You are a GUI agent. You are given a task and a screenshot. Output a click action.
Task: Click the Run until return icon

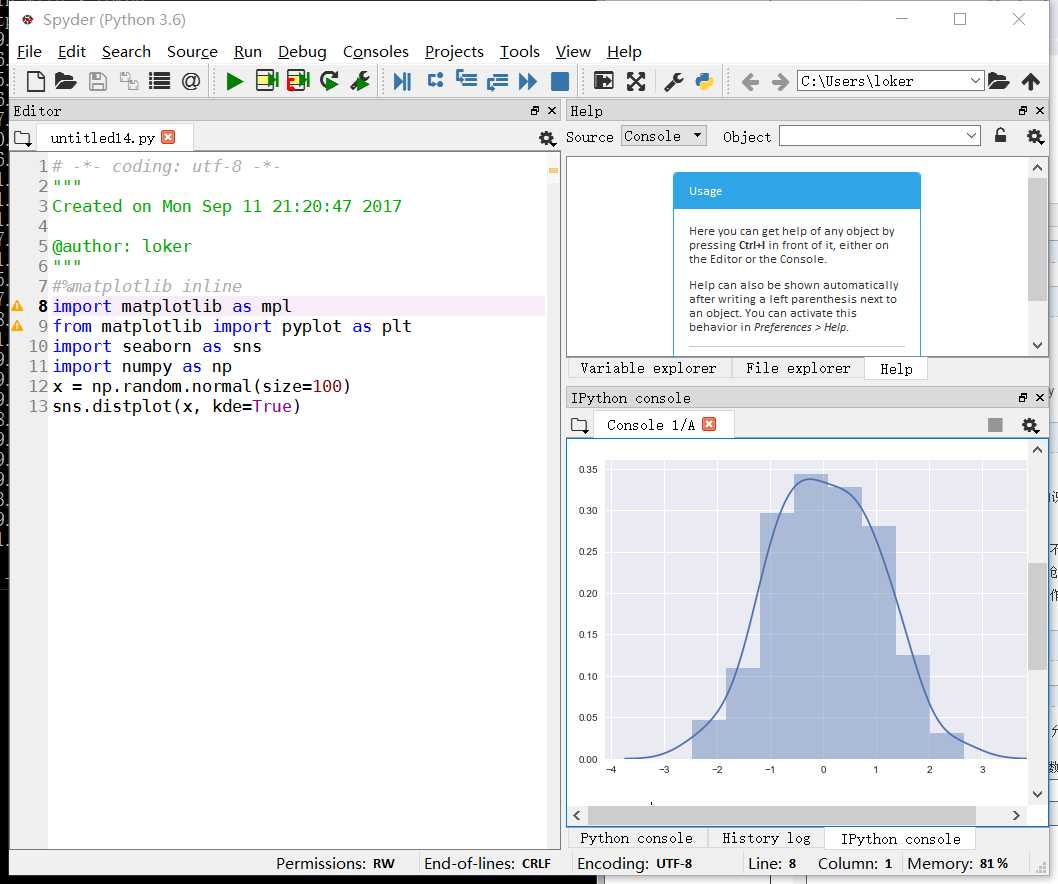(x=497, y=82)
